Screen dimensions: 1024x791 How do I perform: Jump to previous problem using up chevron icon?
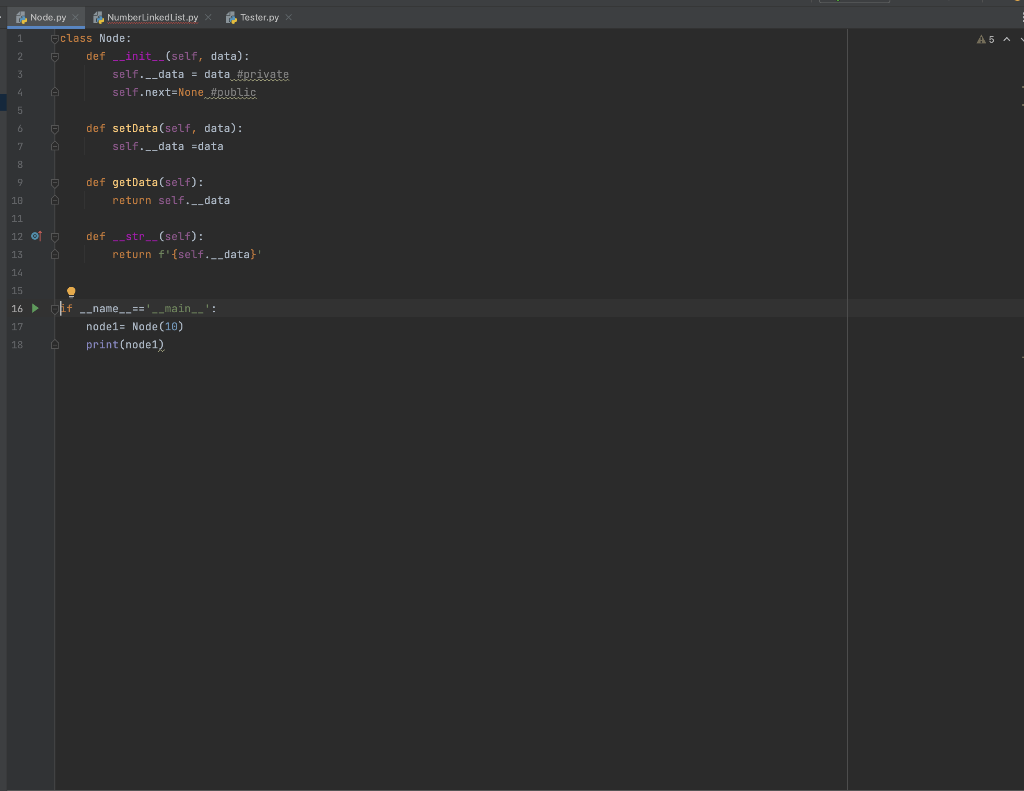tap(1006, 39)
